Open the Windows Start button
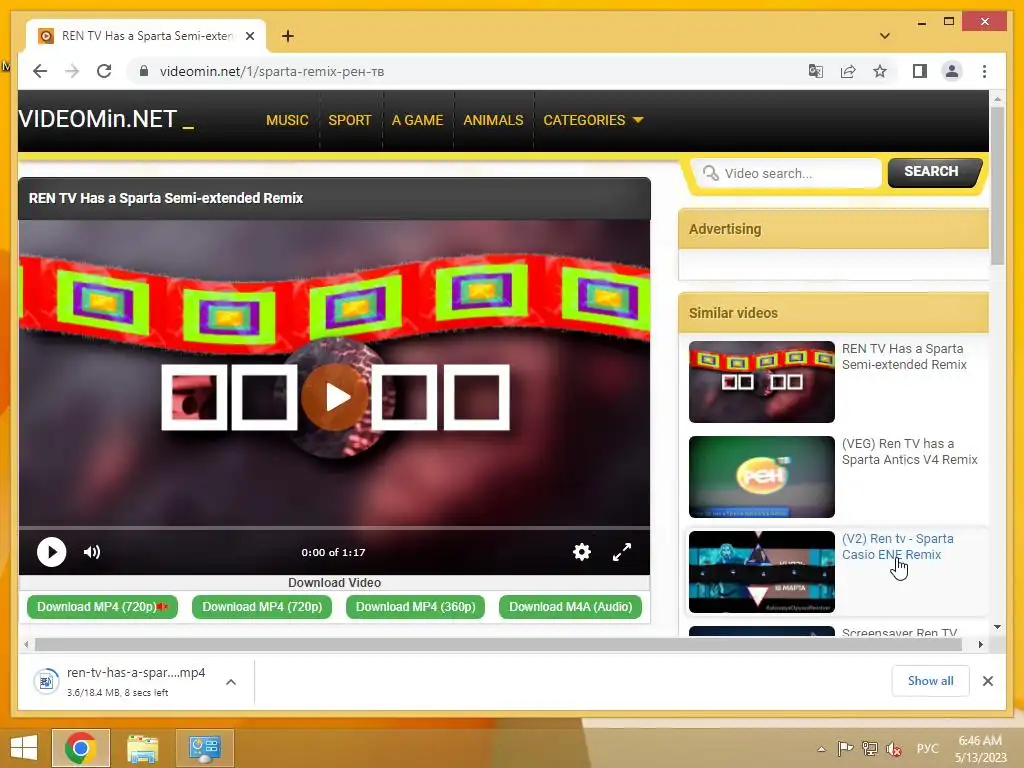1024x768 pixels. coord(24,748)
